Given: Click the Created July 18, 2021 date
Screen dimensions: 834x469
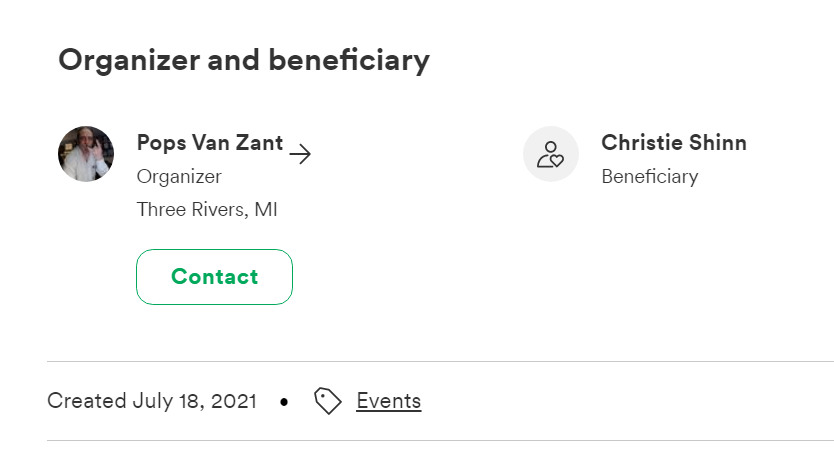Looking at the screenshot, I should [152, 401].
